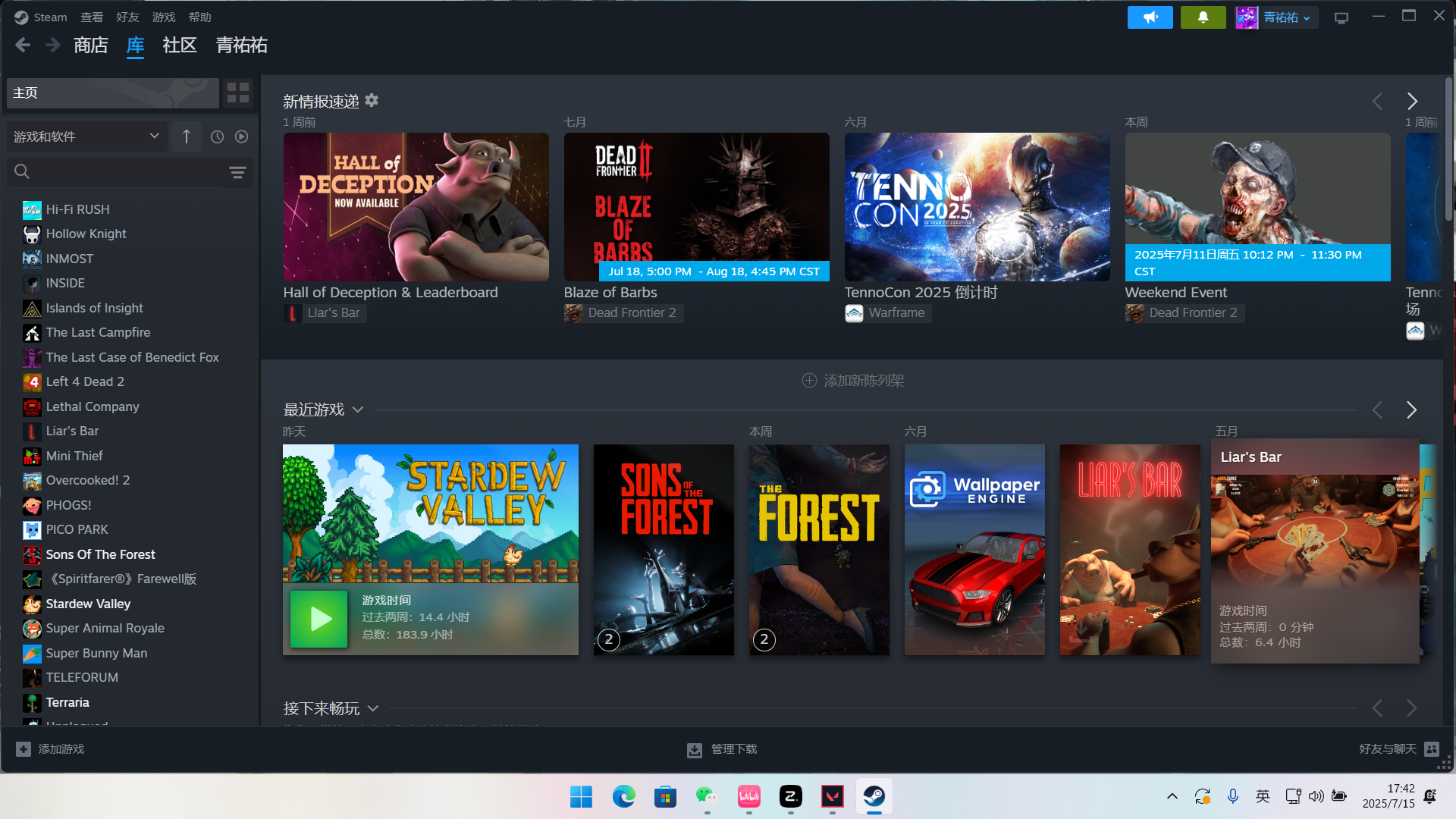
Task: Click the 添加新陈列架 button
Action: click(853, 381)
